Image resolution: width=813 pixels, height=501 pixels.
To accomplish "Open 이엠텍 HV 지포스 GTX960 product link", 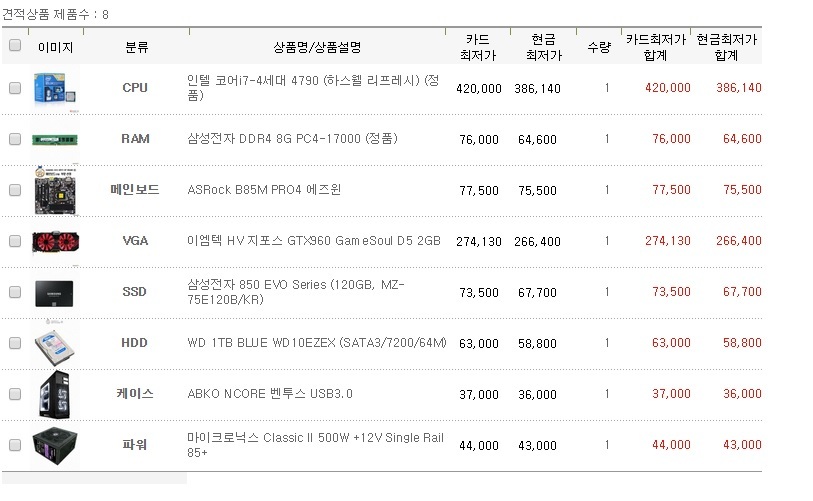I will (313, 241).
